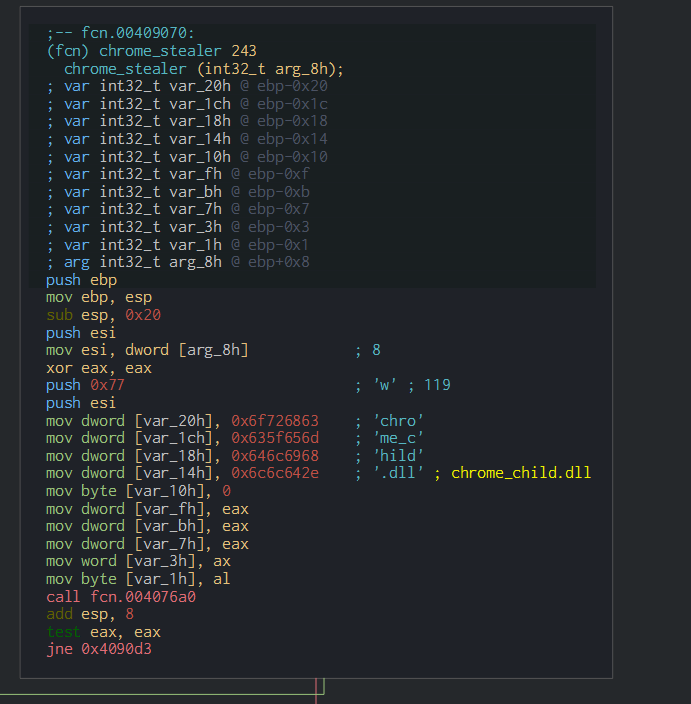Image resolution: width=691 pixels, height=704 pixels.
Task: Click the 'sub esp, 0x20' instruction
Action: pos(103,315)
